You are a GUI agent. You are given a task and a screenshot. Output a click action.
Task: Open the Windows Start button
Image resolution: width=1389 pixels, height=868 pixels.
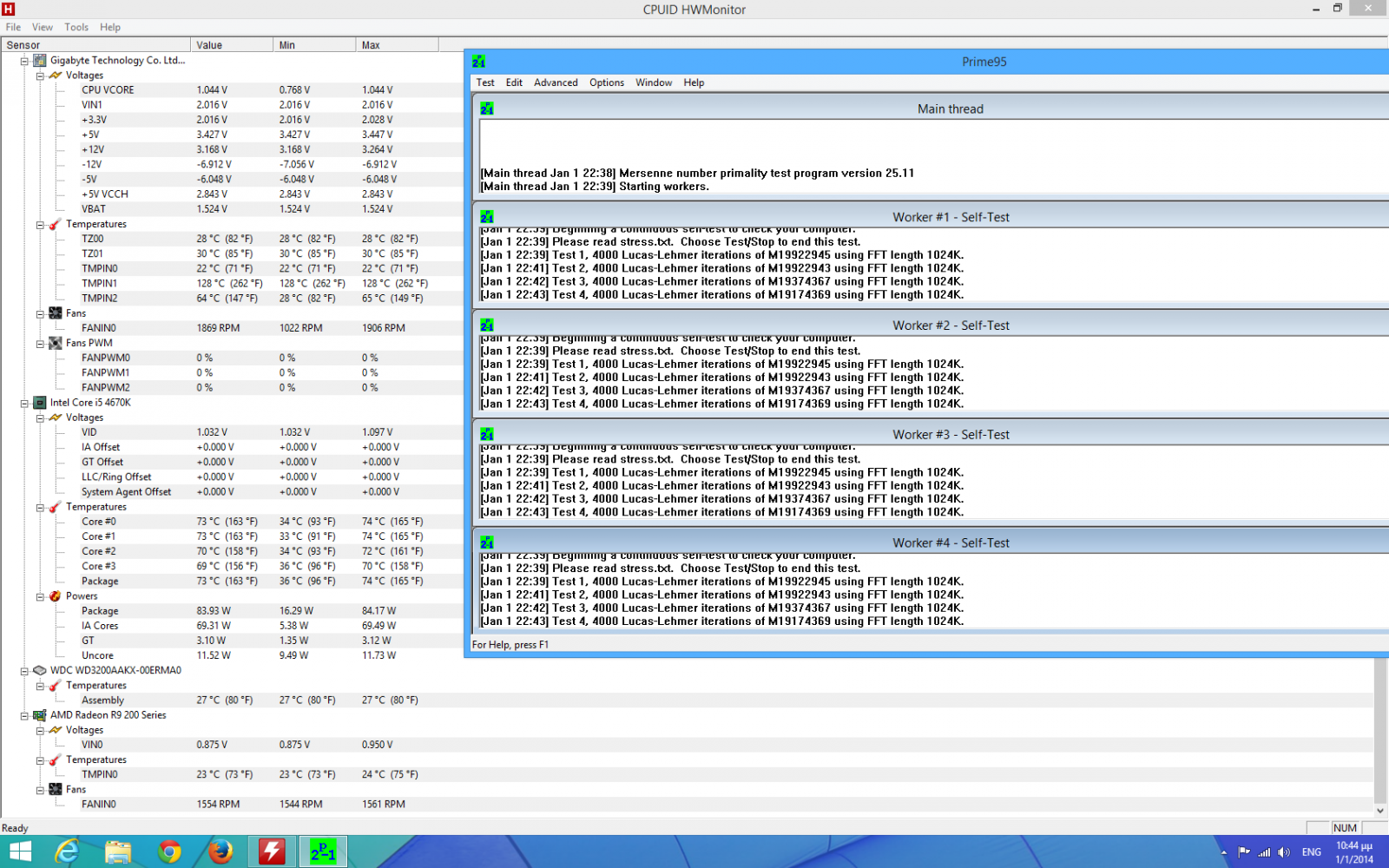[19, 852]
